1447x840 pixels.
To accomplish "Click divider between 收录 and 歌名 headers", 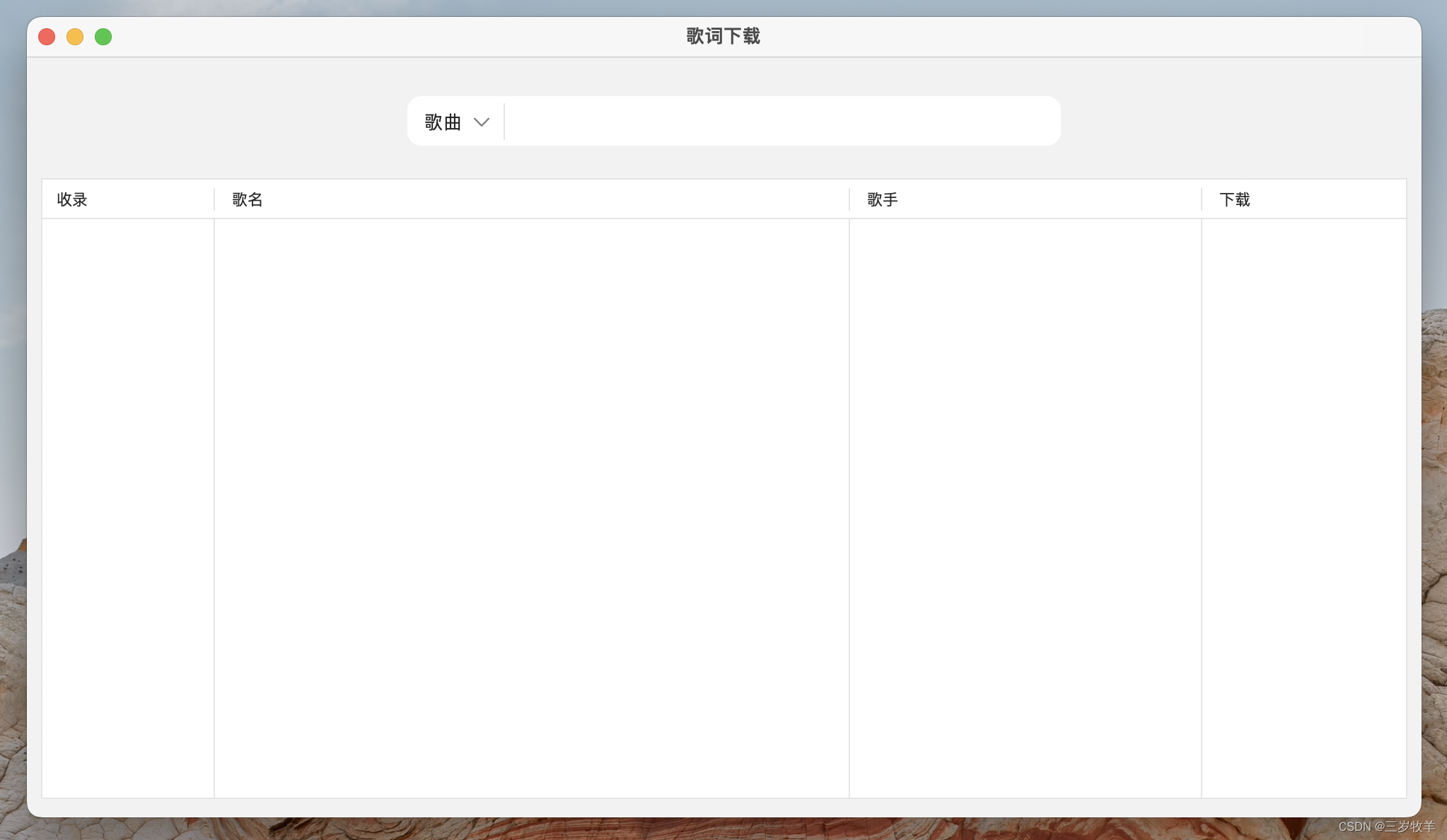I will point(214,199).
